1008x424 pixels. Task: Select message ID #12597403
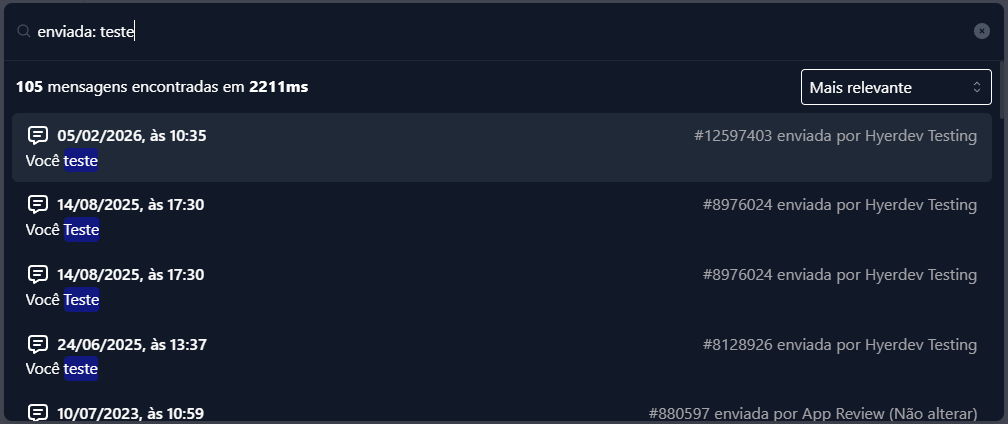(x=733, y=136)
